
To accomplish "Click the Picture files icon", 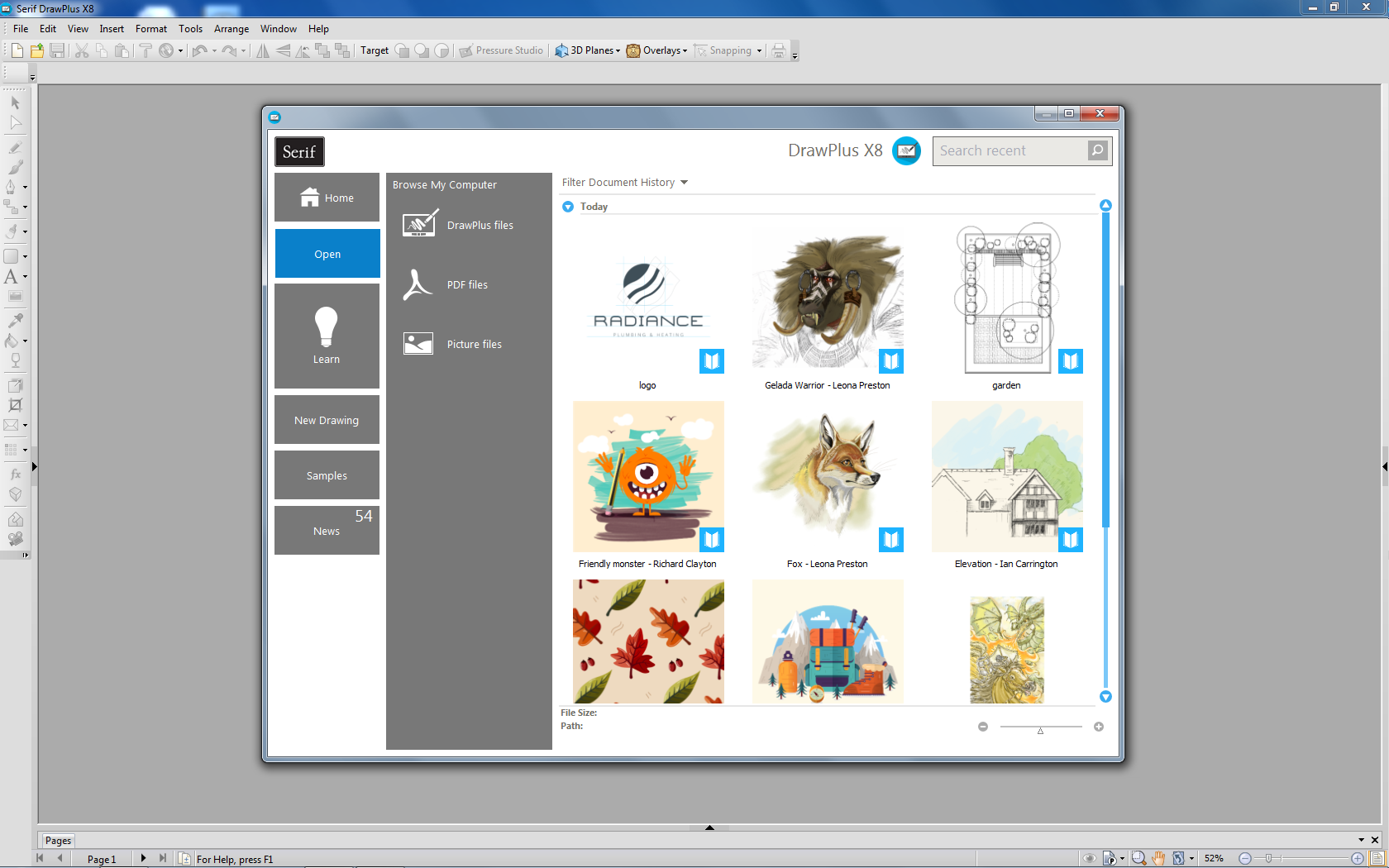I will pyautogui.click(x=418, y=344).
